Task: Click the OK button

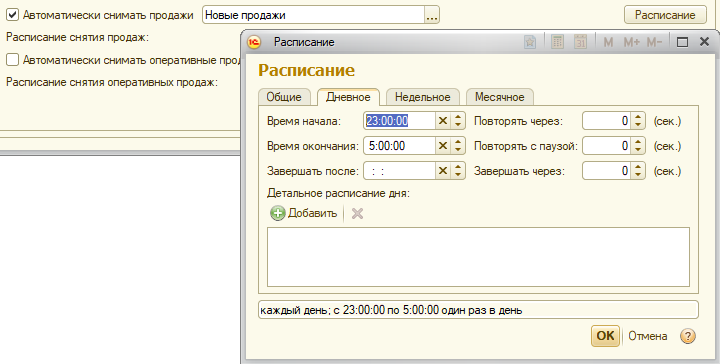Action: click(x=605, y=336)
